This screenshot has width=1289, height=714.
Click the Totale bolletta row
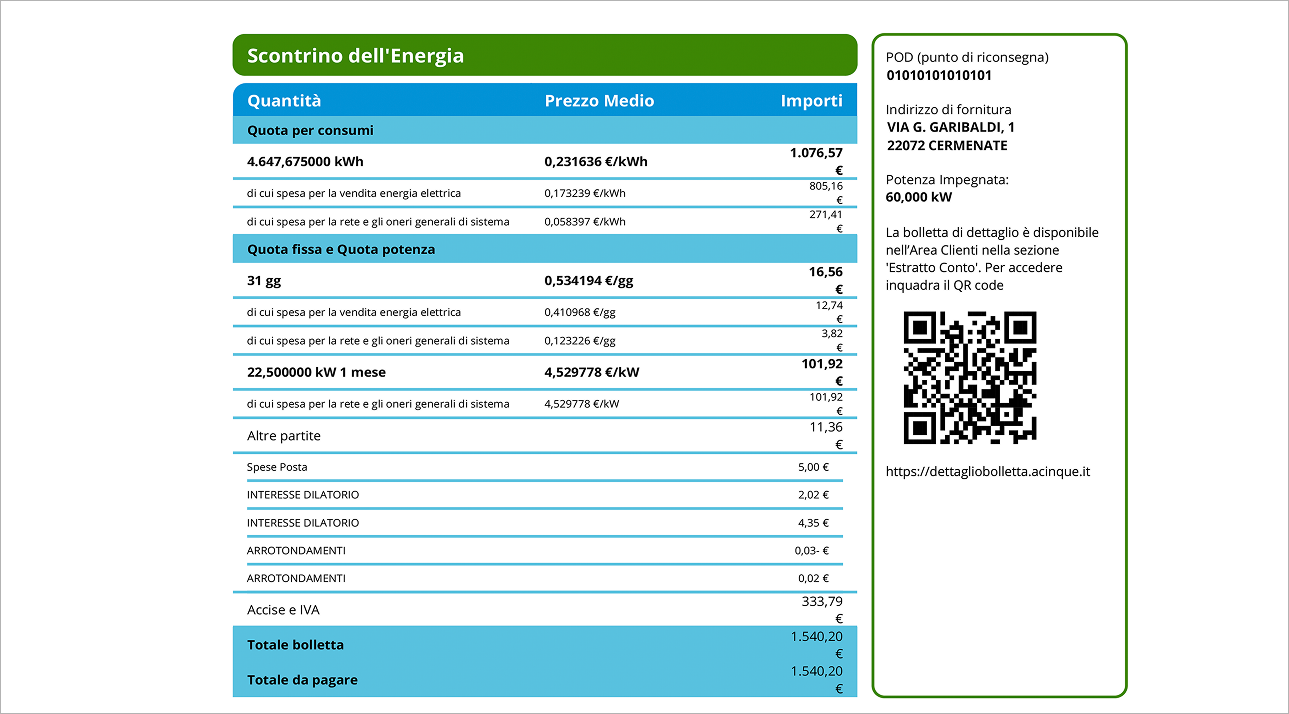[x=545, y=644]
